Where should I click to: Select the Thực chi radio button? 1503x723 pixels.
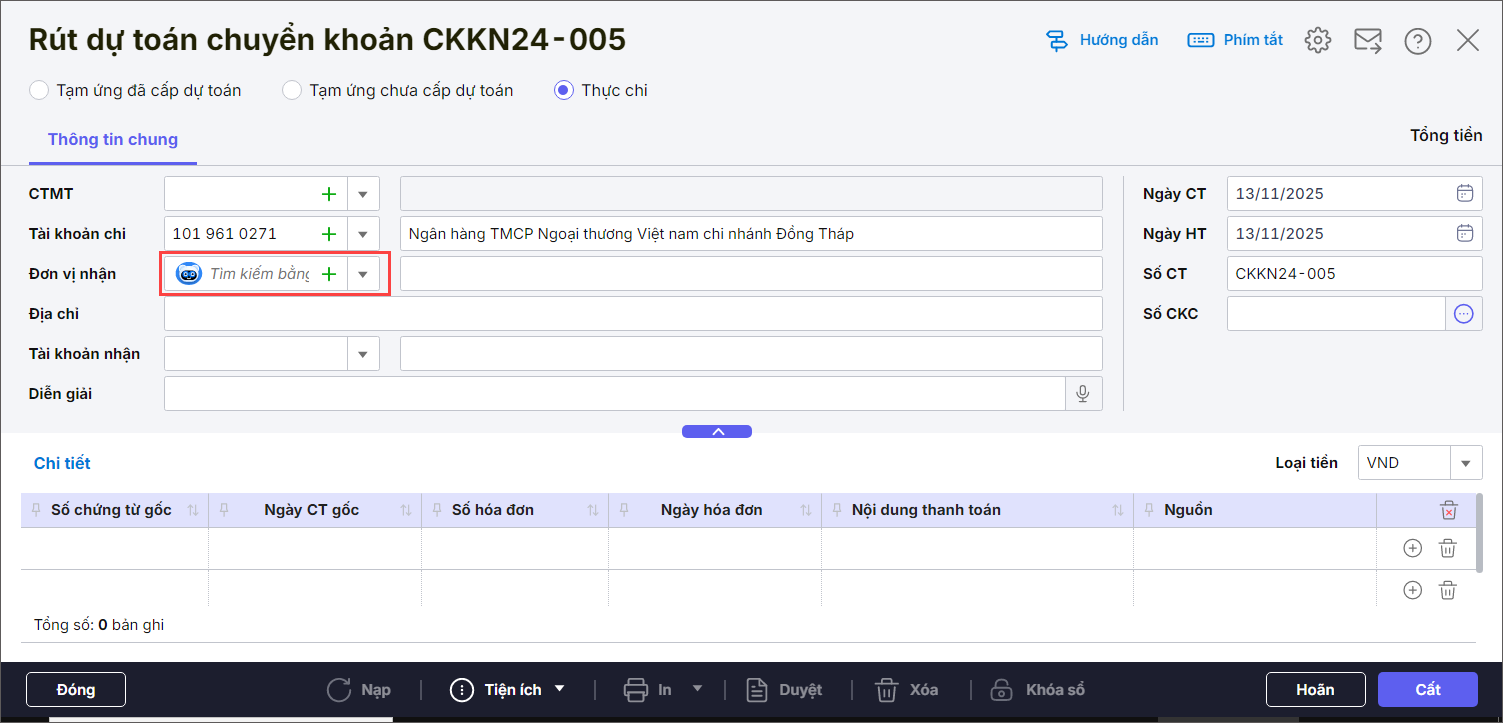pyautogui.click(x=563, y=91)
